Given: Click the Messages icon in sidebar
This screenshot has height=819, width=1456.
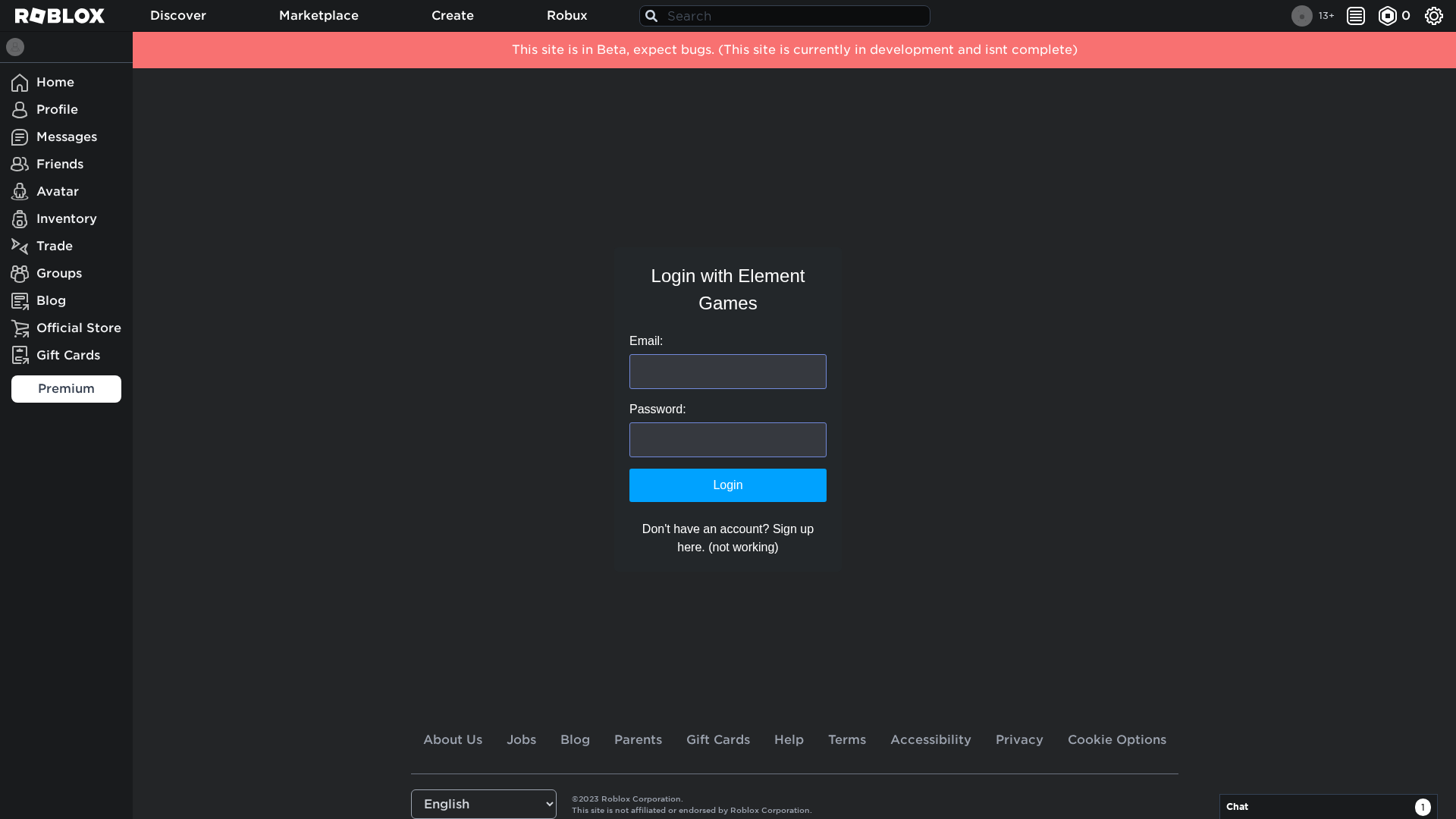Looking at the screenshot, I should [x=20, y=137].
